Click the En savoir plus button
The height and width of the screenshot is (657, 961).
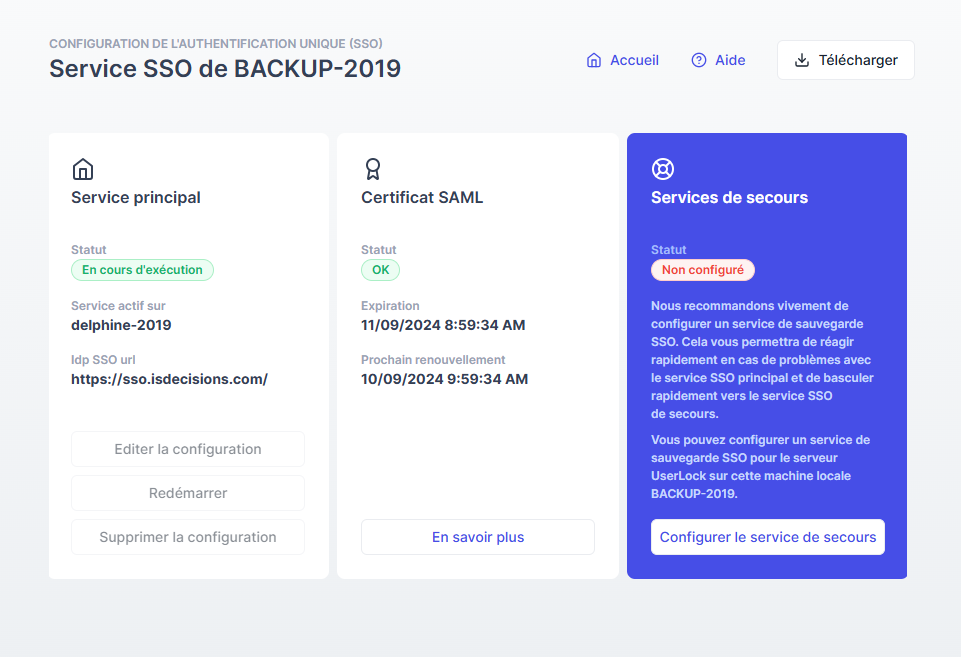point(478,537)
